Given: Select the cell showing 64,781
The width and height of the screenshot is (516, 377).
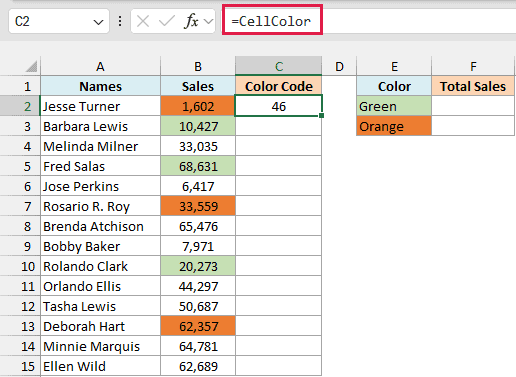Looking at the screenshot, I should pyautogui.click(x=198, y=346).
